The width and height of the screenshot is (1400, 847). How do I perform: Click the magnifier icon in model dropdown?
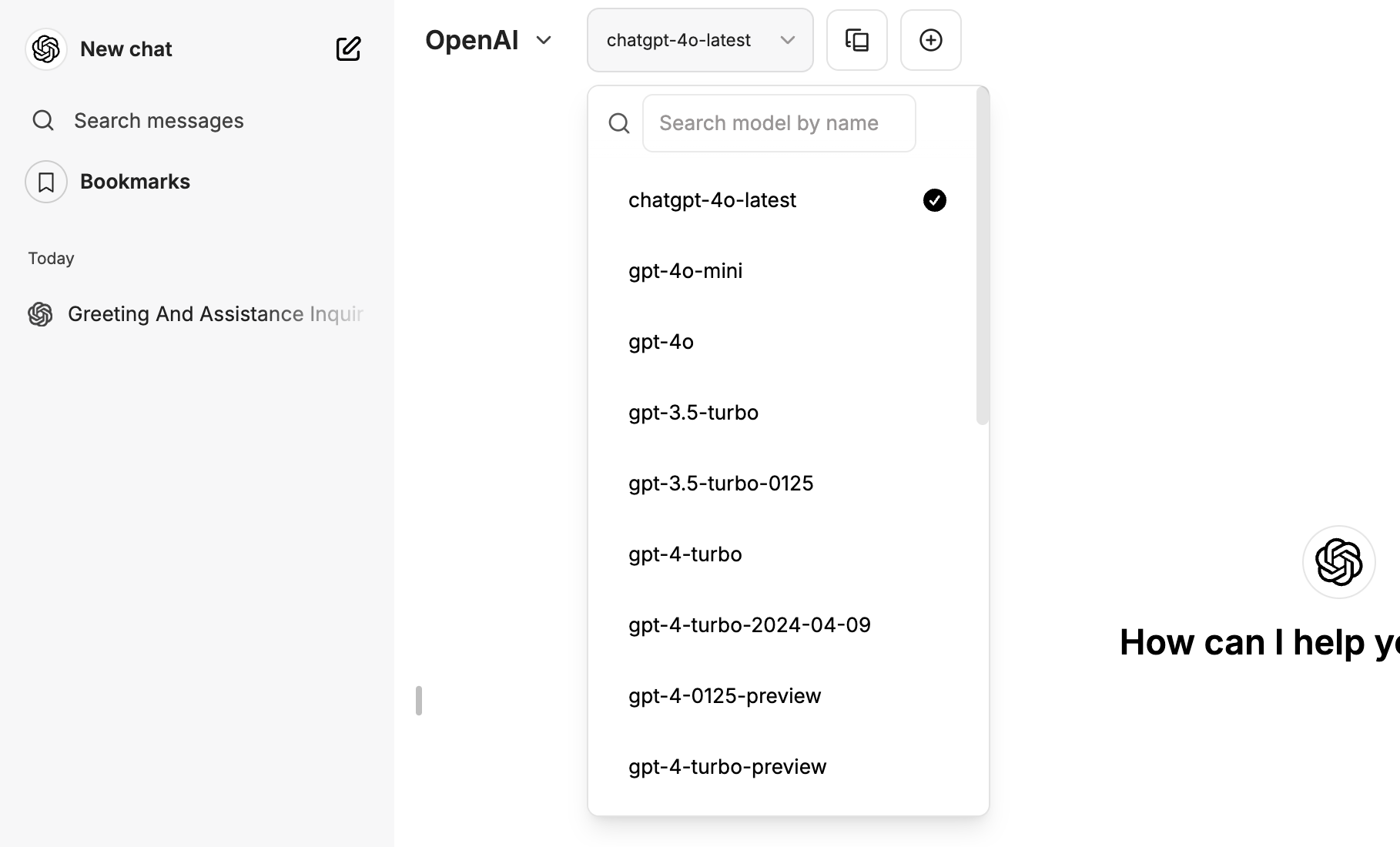click(x=619, y=123)
